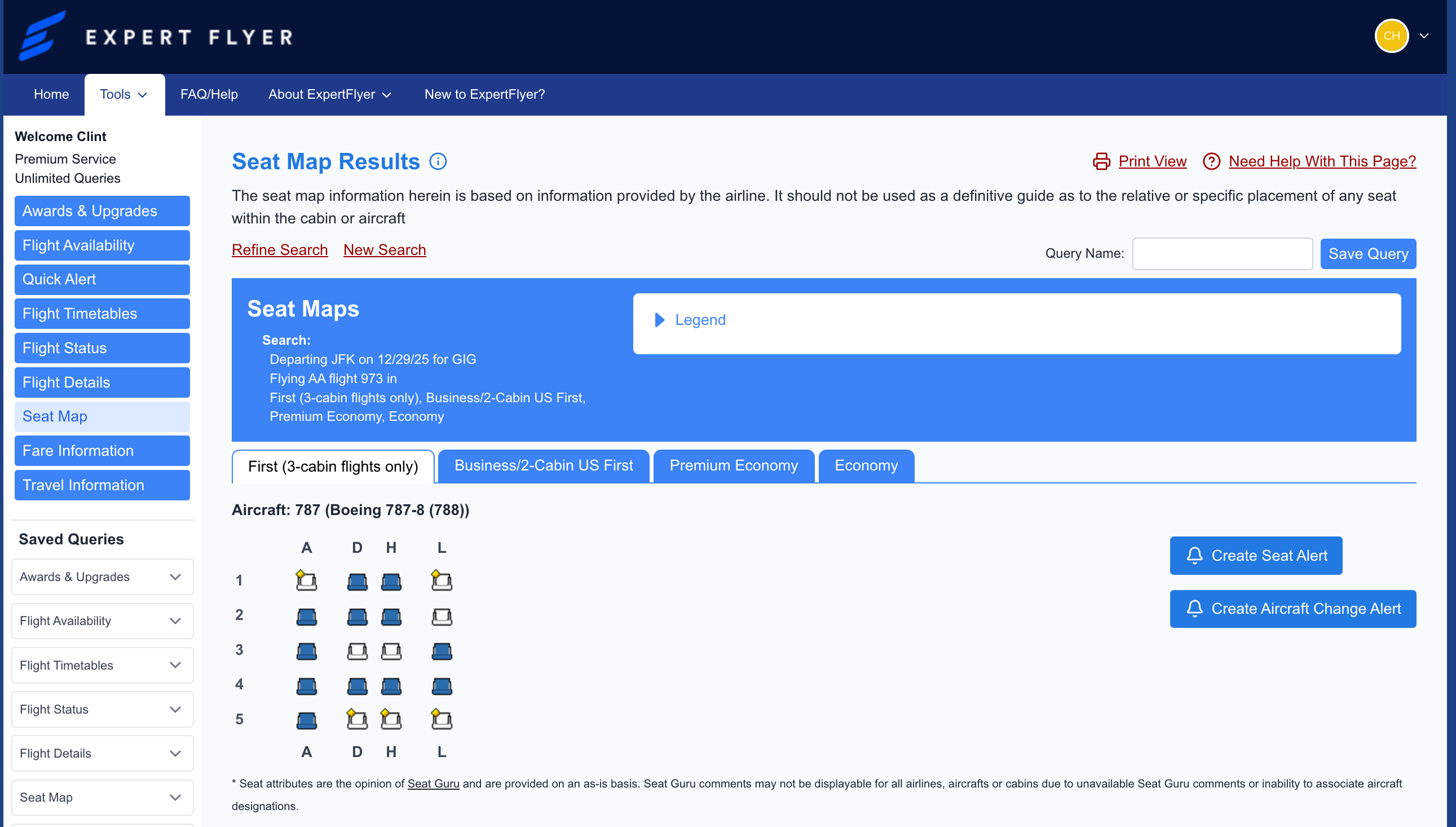This screenshot has height=827, width=1456.
Task: Click the bell icon on Create Seat Alert
Action: [x=1195, y=556]
